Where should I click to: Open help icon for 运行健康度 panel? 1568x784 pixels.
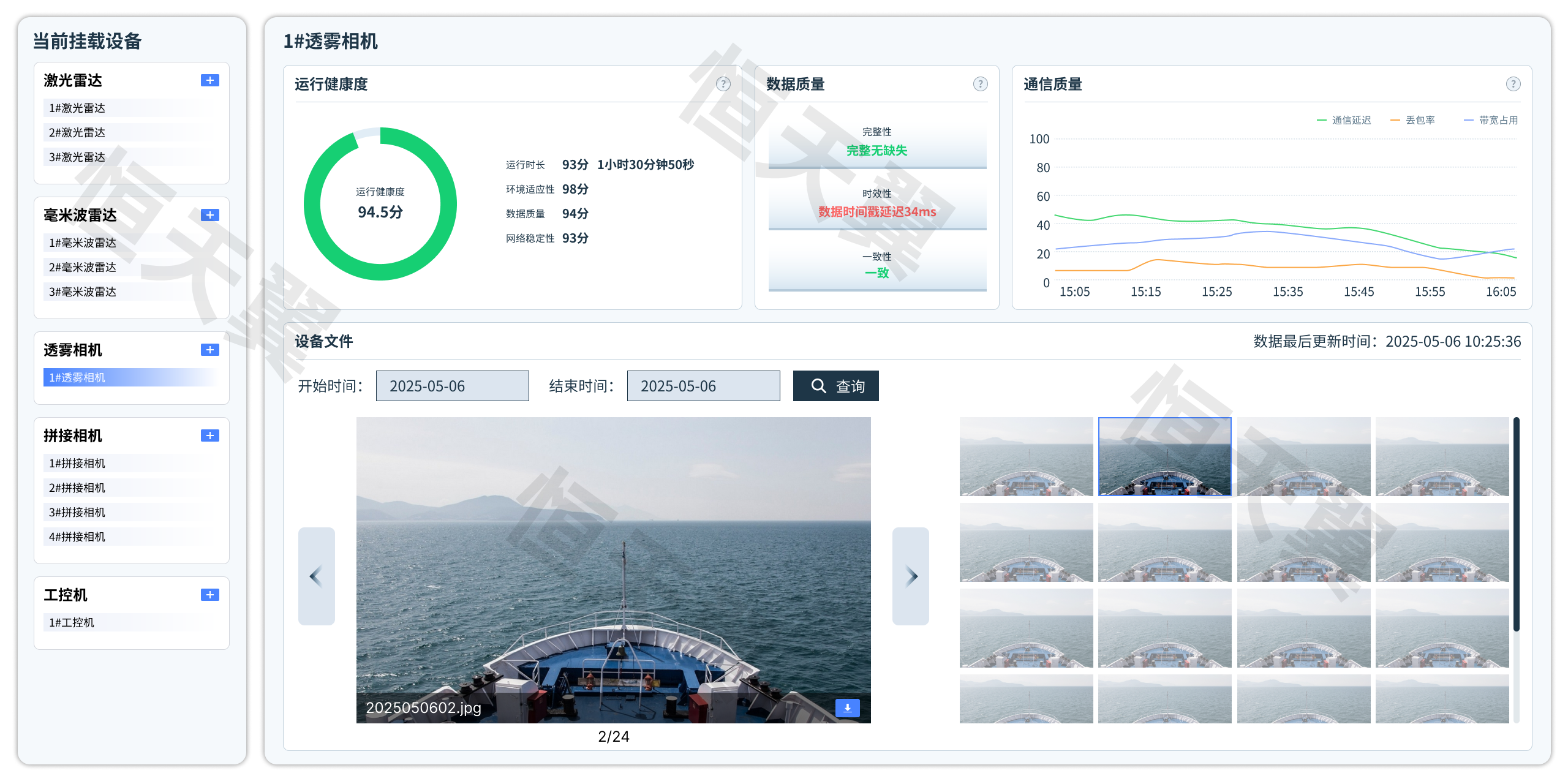723,84
